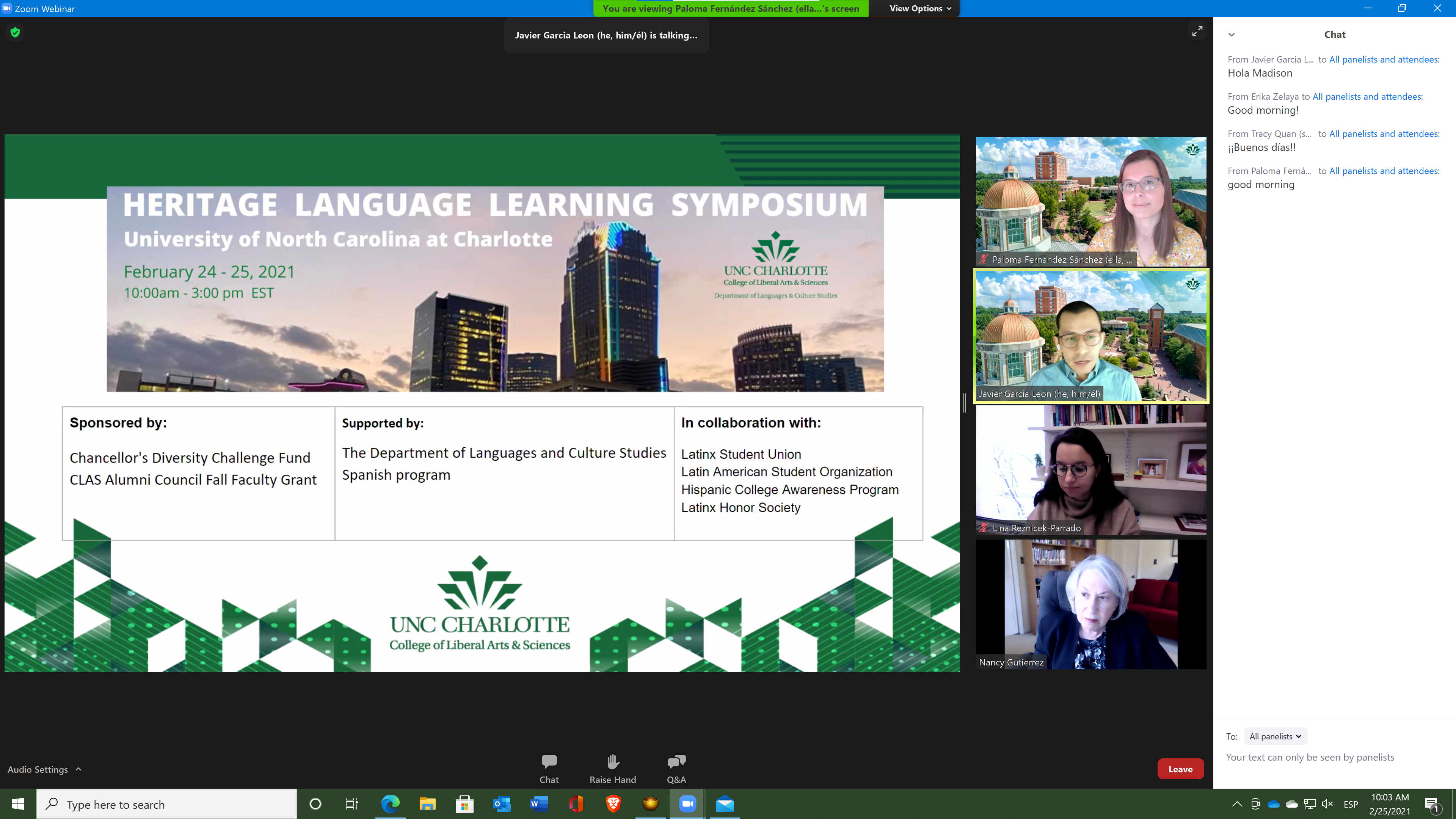The height and width of the screenshot is (819, 1456).
Task: Expand the All panelists recipient dropdown
Action: click(x=1275, y=736)
